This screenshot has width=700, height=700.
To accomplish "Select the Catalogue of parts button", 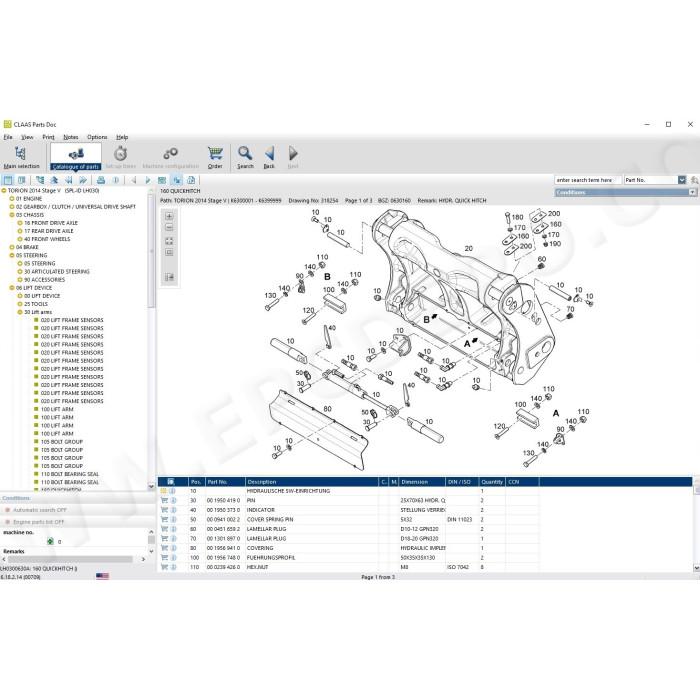I will pos(76,158).
